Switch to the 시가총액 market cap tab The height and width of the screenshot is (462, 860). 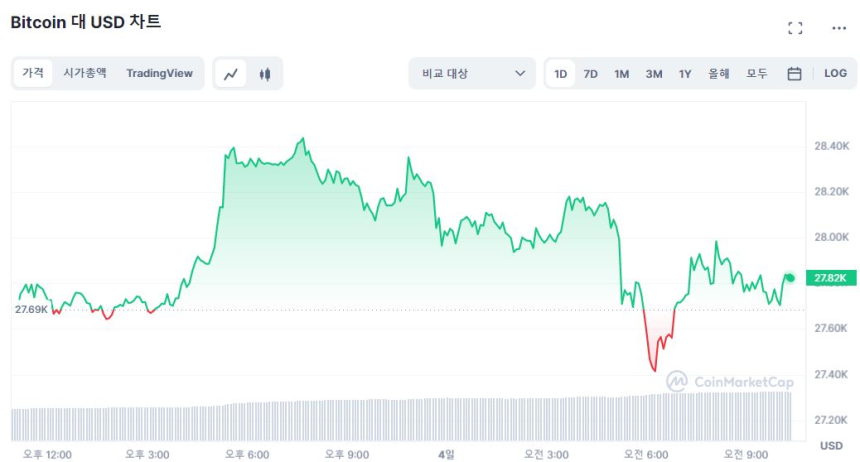coord(84,73)
